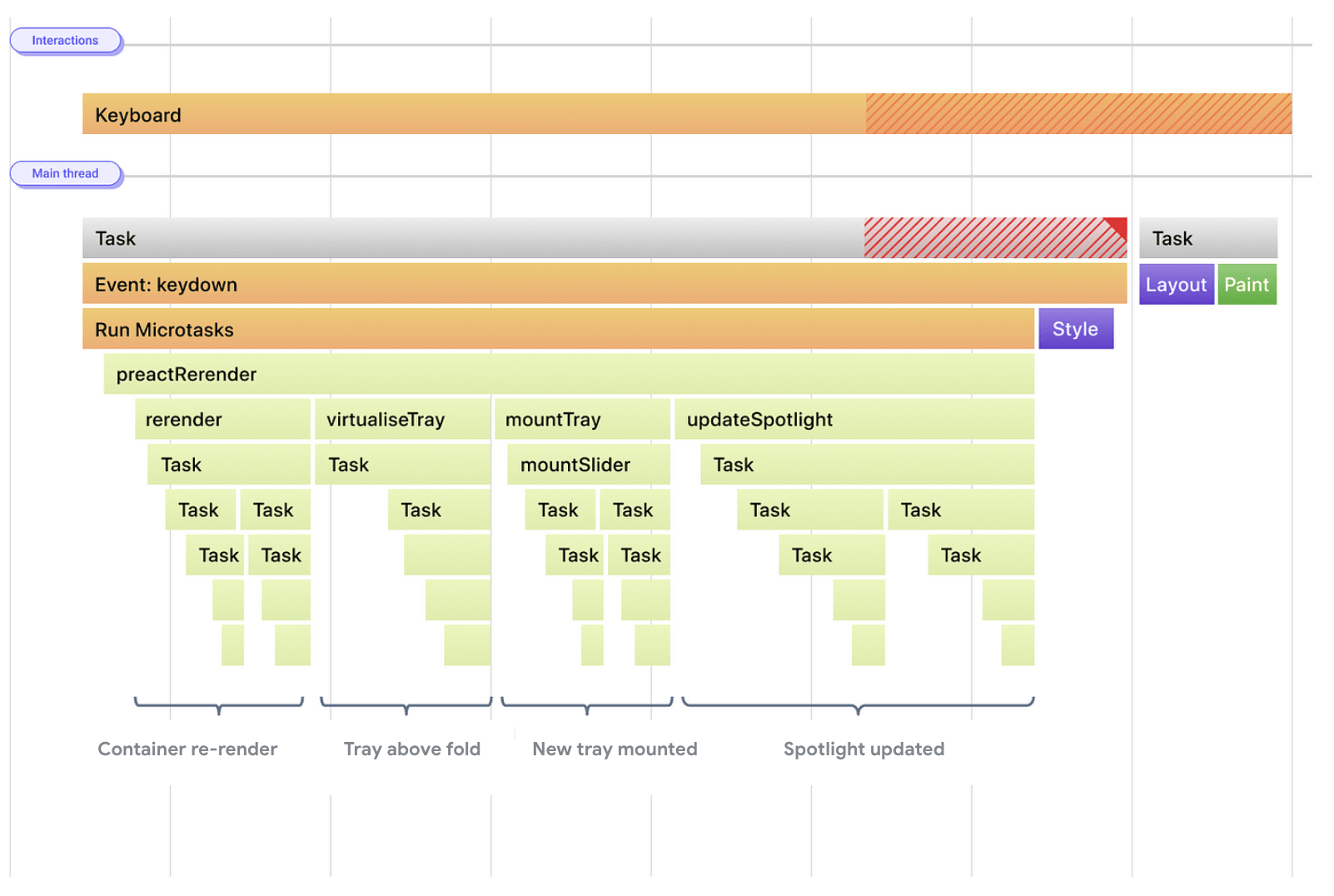
Task: Click the Container re-render label
Action: [187, 749]
